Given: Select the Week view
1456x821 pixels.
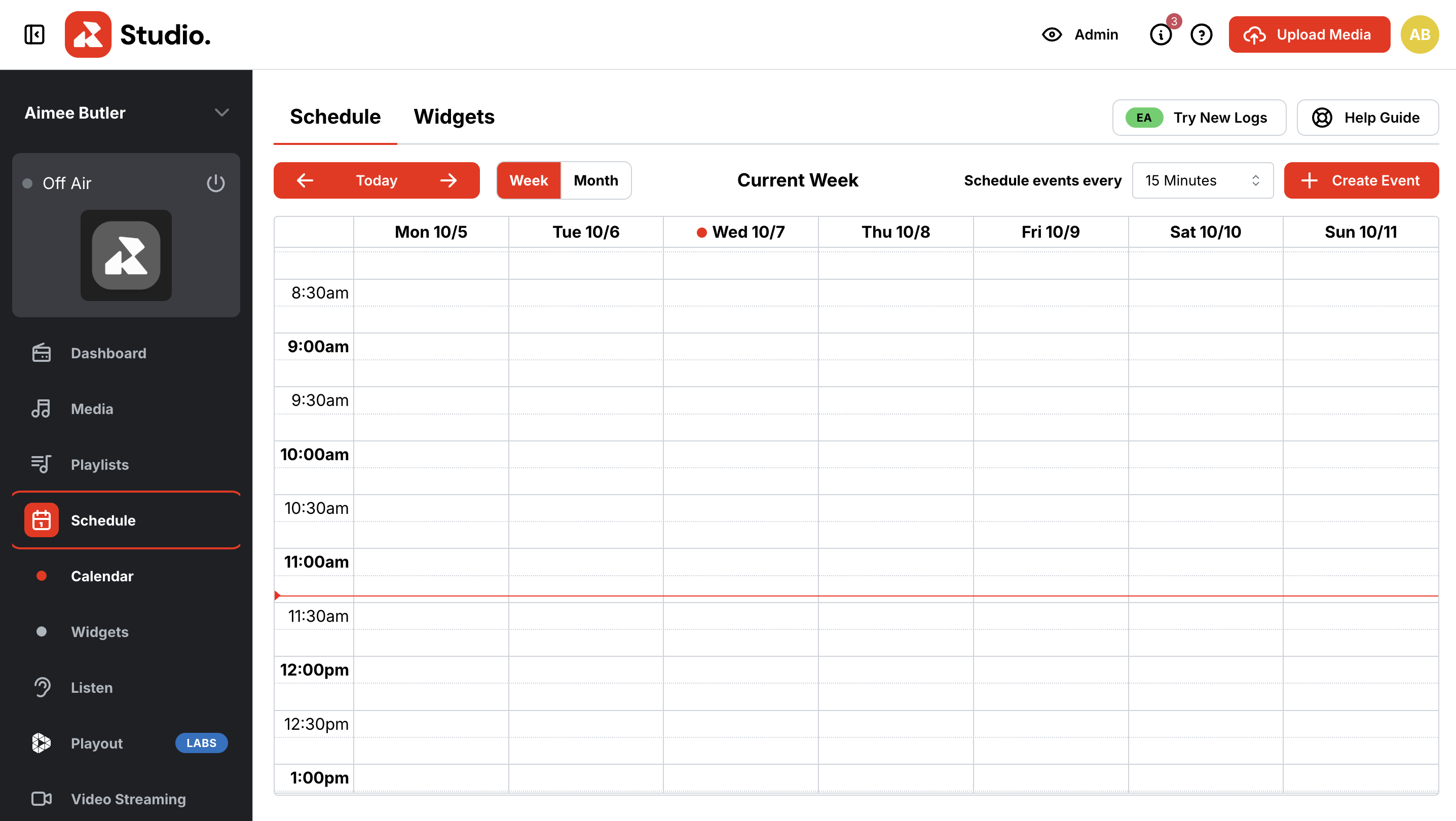Looking at the screenshot, I should (529, 180).
